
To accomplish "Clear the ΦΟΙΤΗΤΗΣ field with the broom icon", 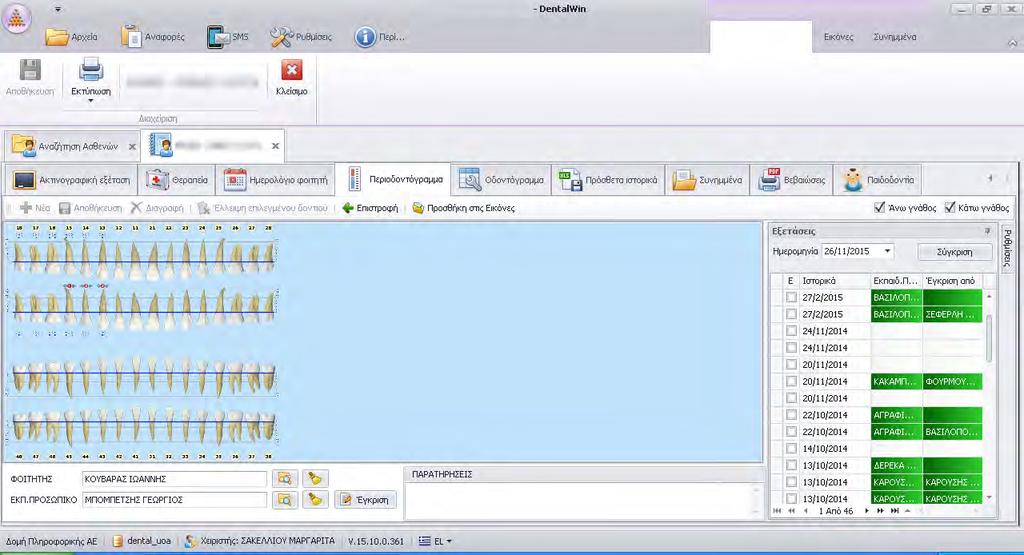I will 315,479.
